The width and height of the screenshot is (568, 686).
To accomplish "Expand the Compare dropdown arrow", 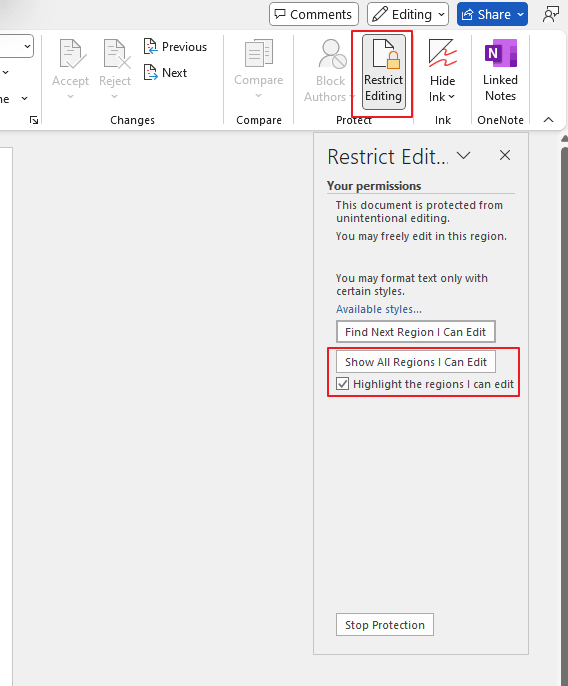I will [x=259, y=96].
